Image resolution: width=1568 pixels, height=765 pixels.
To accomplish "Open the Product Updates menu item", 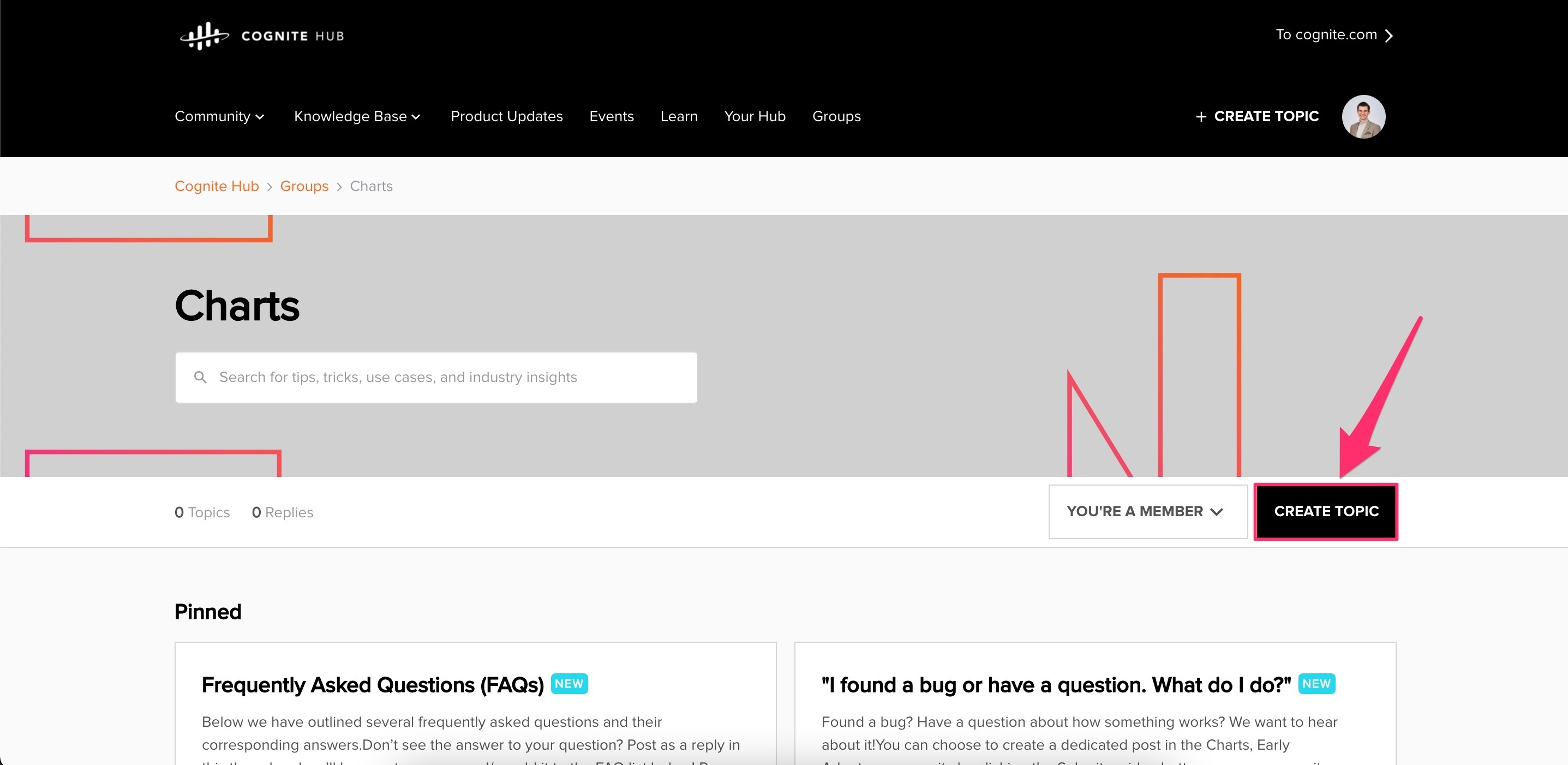I will click(x=506, y=116).
